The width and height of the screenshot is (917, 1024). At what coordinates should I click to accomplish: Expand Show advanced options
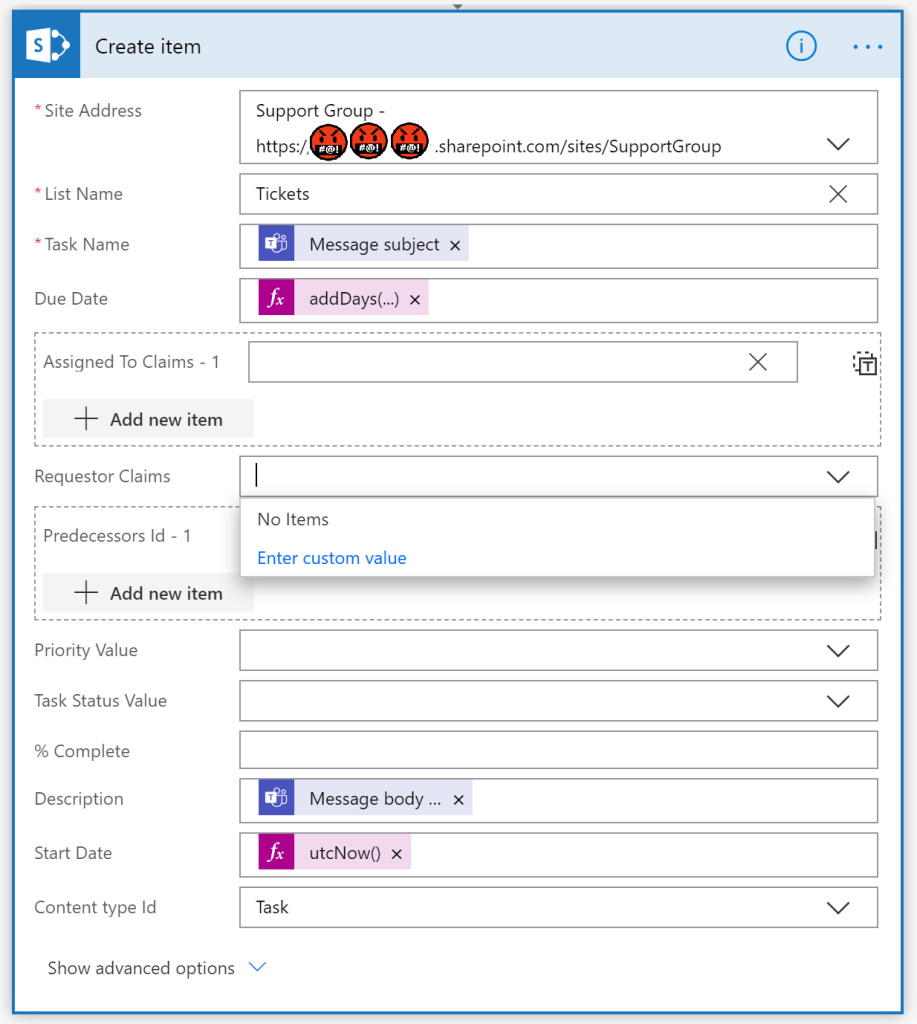[157, 968]
